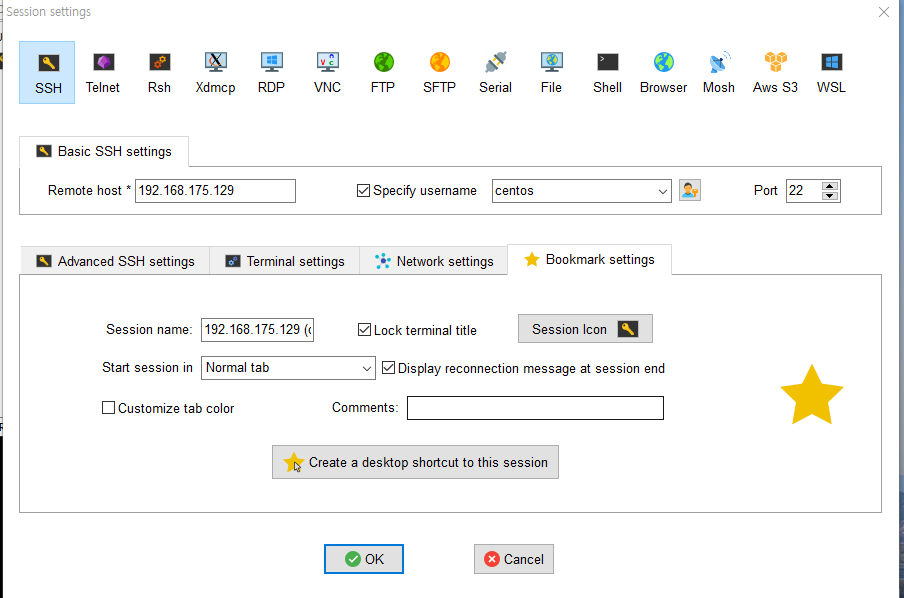904x598 pixels.
Task: Create a desktop shortcut to this session
Action: [x=415, y=462]
